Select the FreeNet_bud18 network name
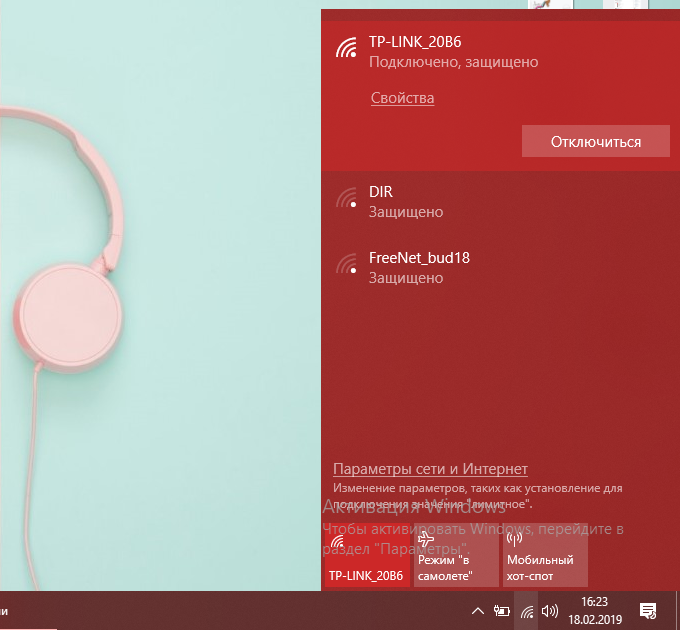The height and width of the screenshot is (630, 680). 419,258
